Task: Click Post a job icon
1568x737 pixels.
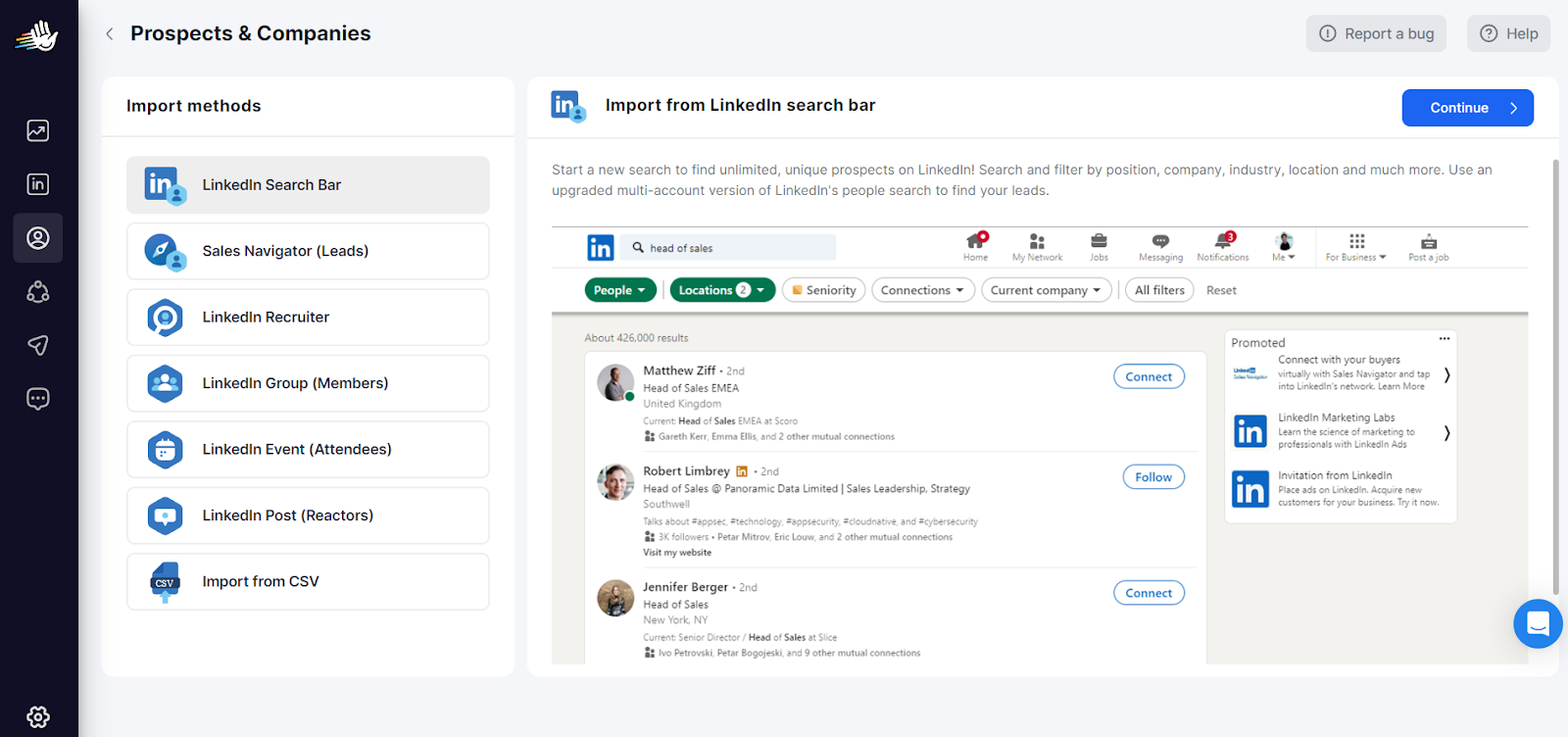Action: (1429, 247)
